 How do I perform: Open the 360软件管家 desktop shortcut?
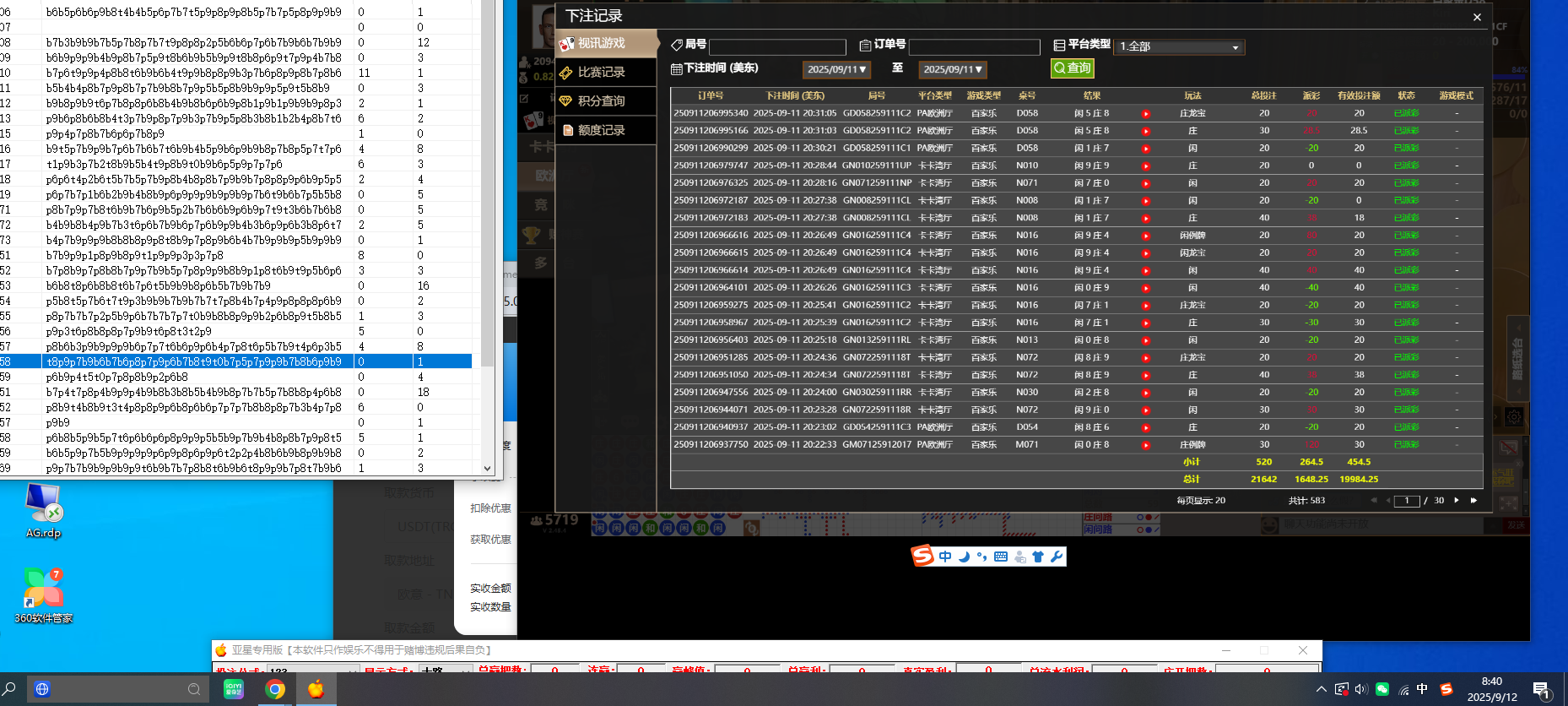click(43, 591)
